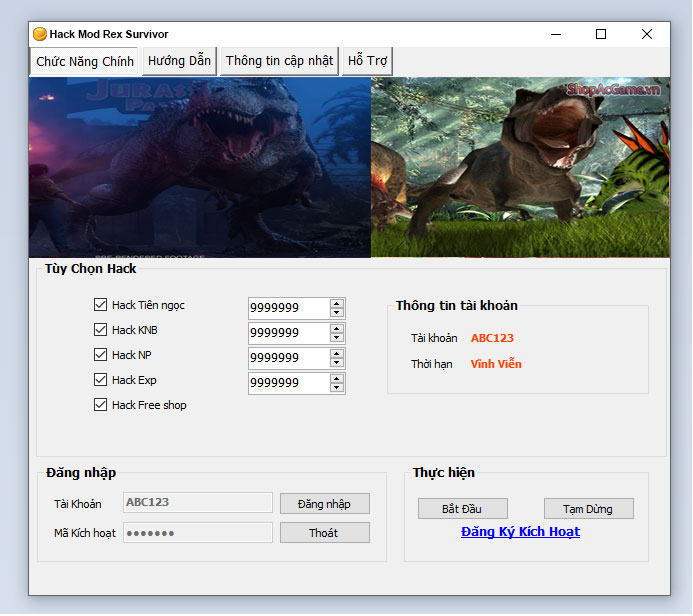
Task: Close the Hack Mod Rex Survivor window
Action: [x=647, y=34]
